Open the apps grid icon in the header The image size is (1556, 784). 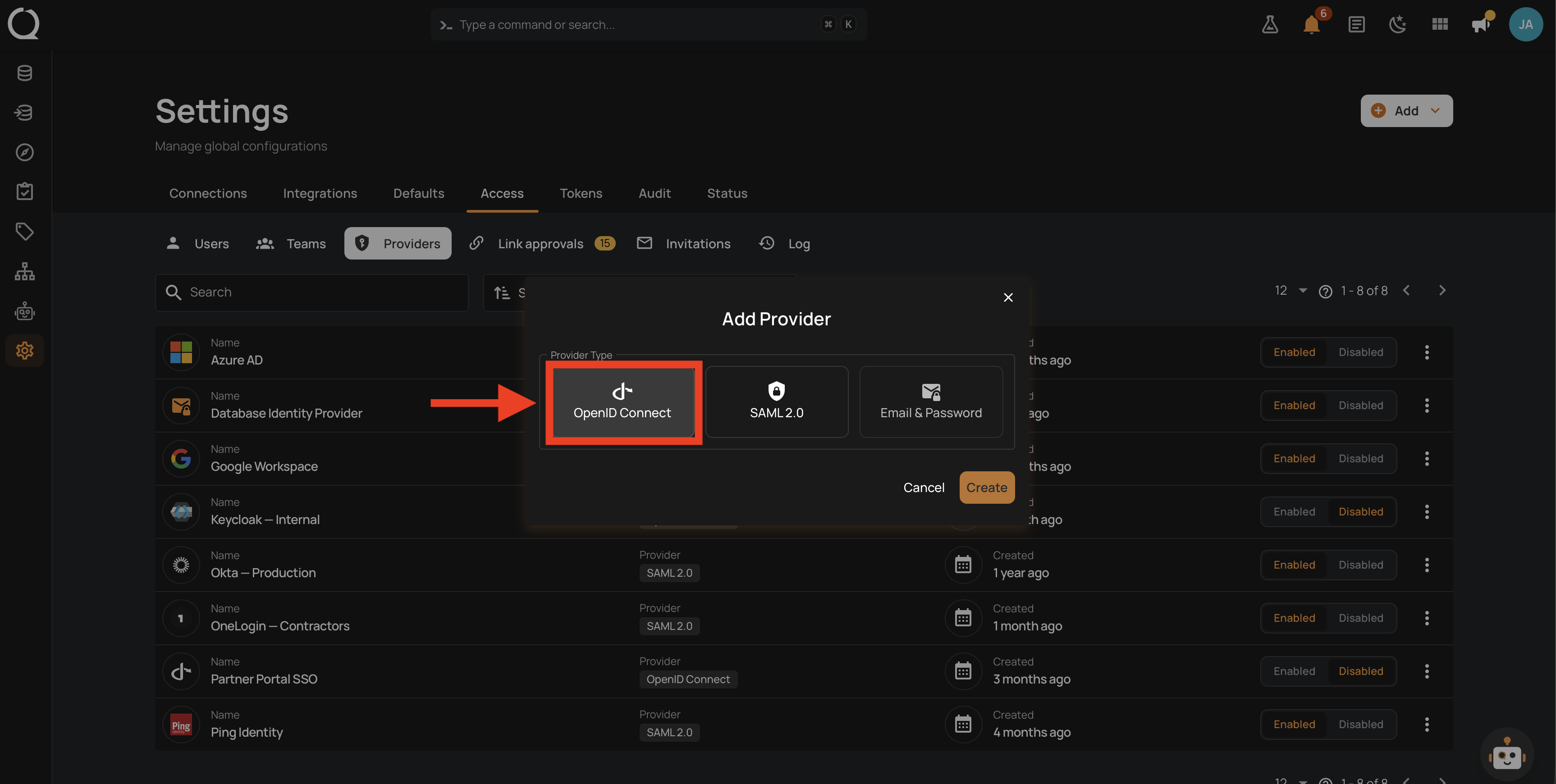click(1440, 25)
